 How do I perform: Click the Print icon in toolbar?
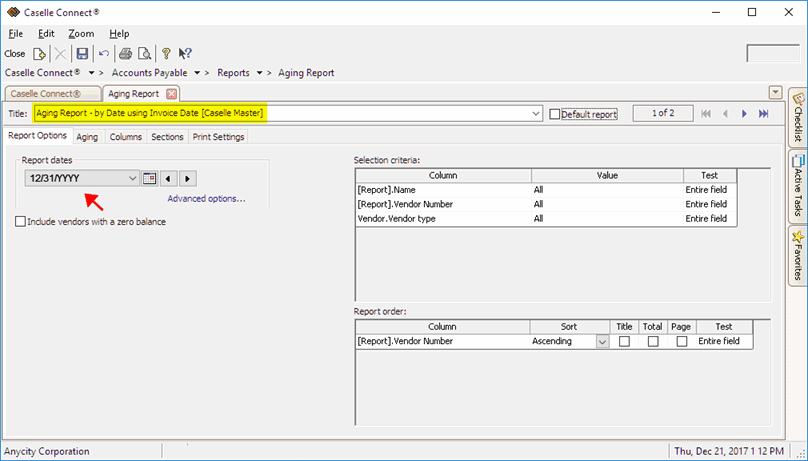pos(126,53)
